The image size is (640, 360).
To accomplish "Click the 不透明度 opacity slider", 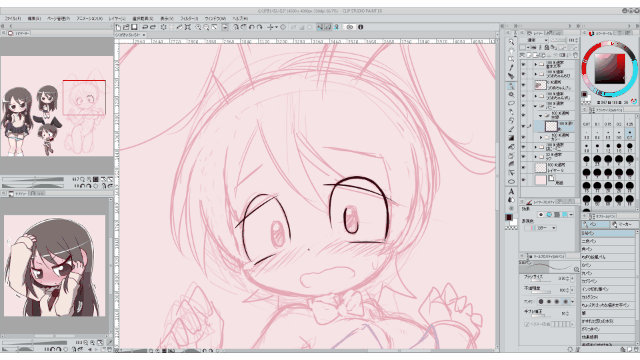I will coord(540,291).
